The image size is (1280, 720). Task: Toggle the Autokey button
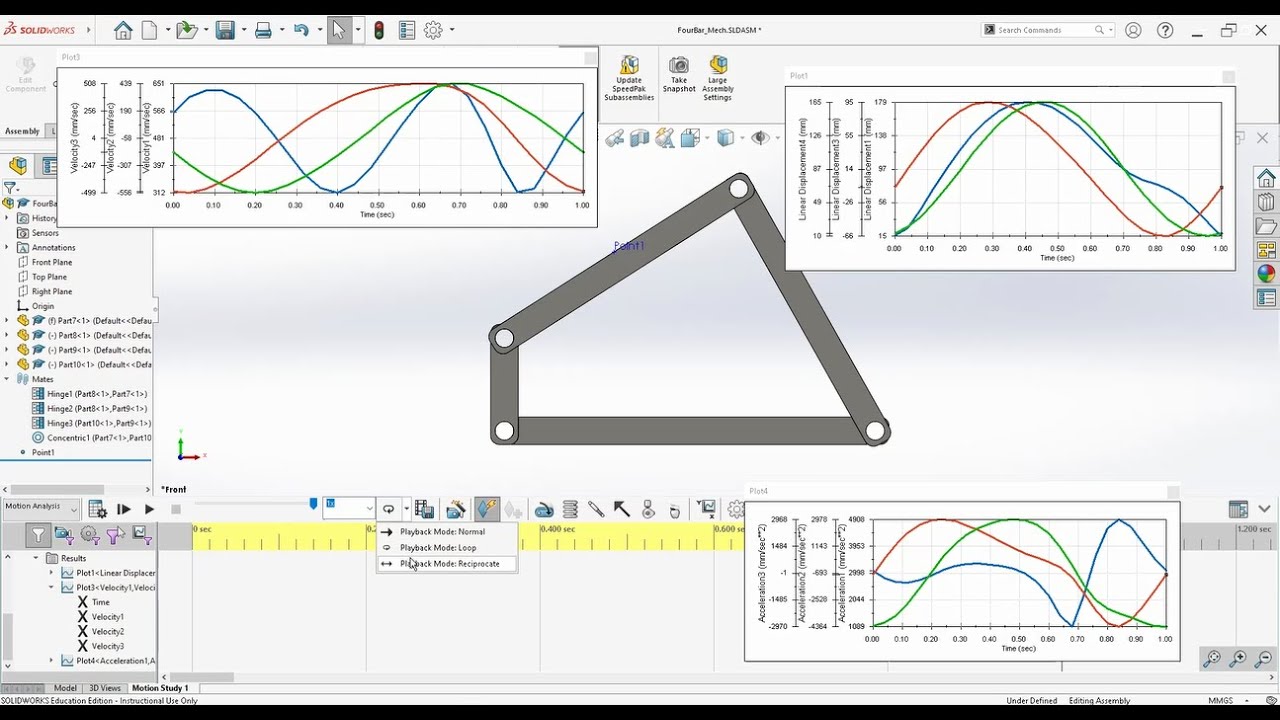pos(487,509)
